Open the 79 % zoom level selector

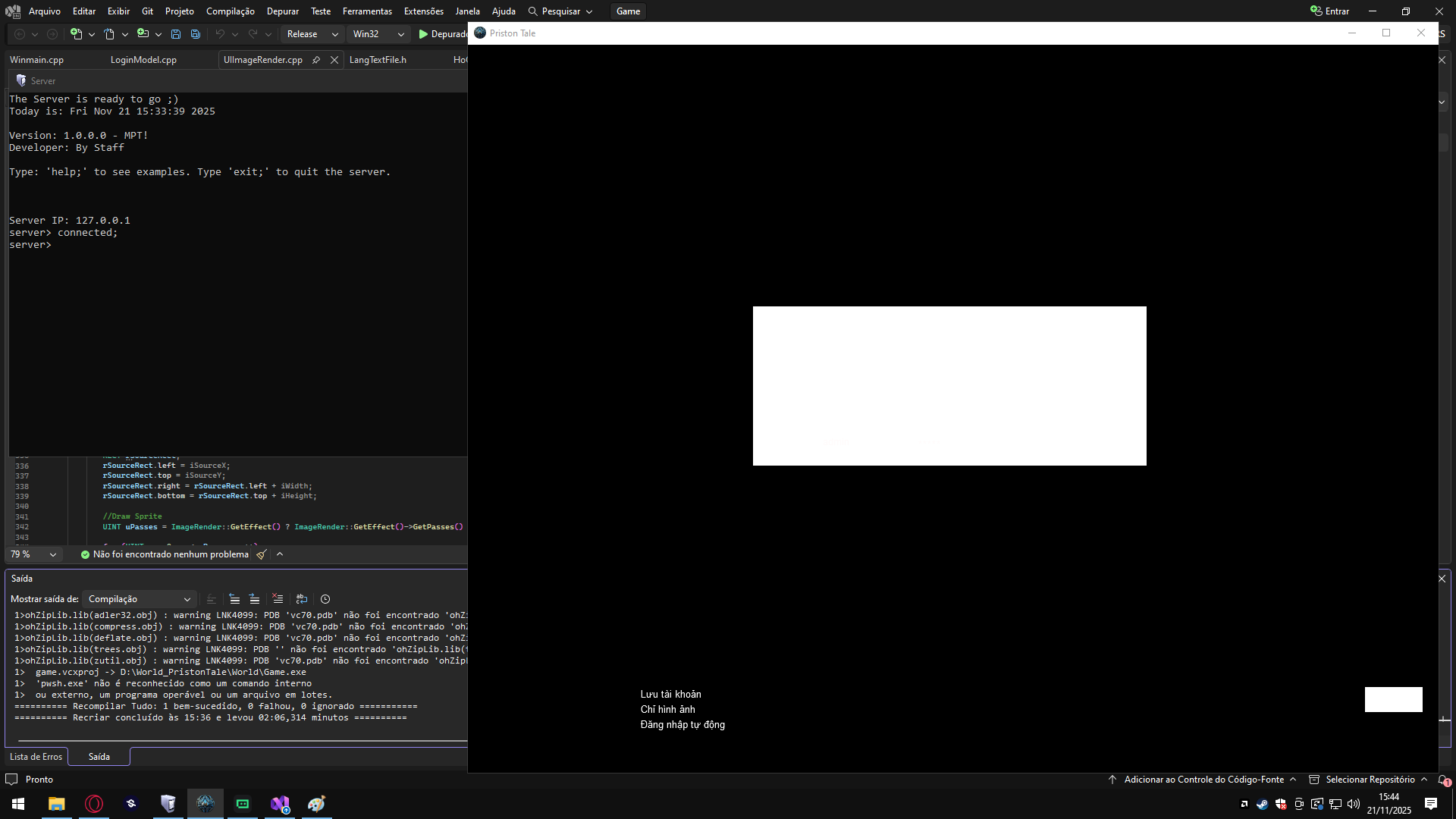pos(33,554)
